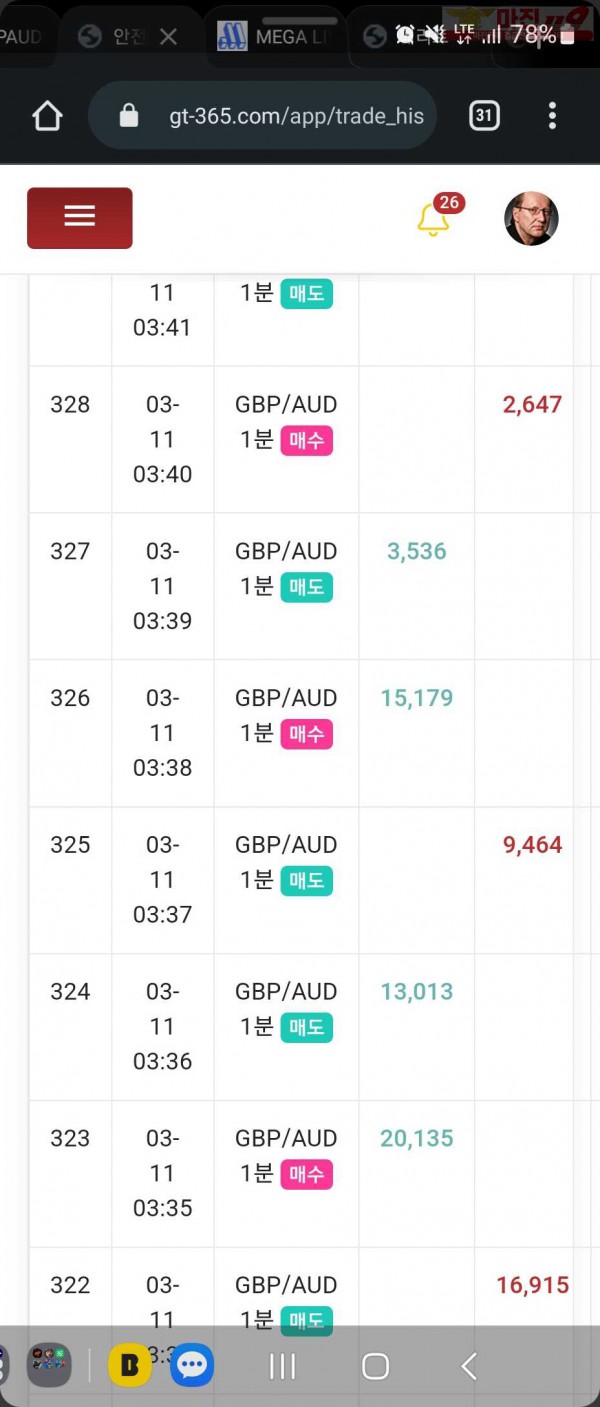Open the red hamburger menu
600x1407 pixels.
tap(79, 217)
